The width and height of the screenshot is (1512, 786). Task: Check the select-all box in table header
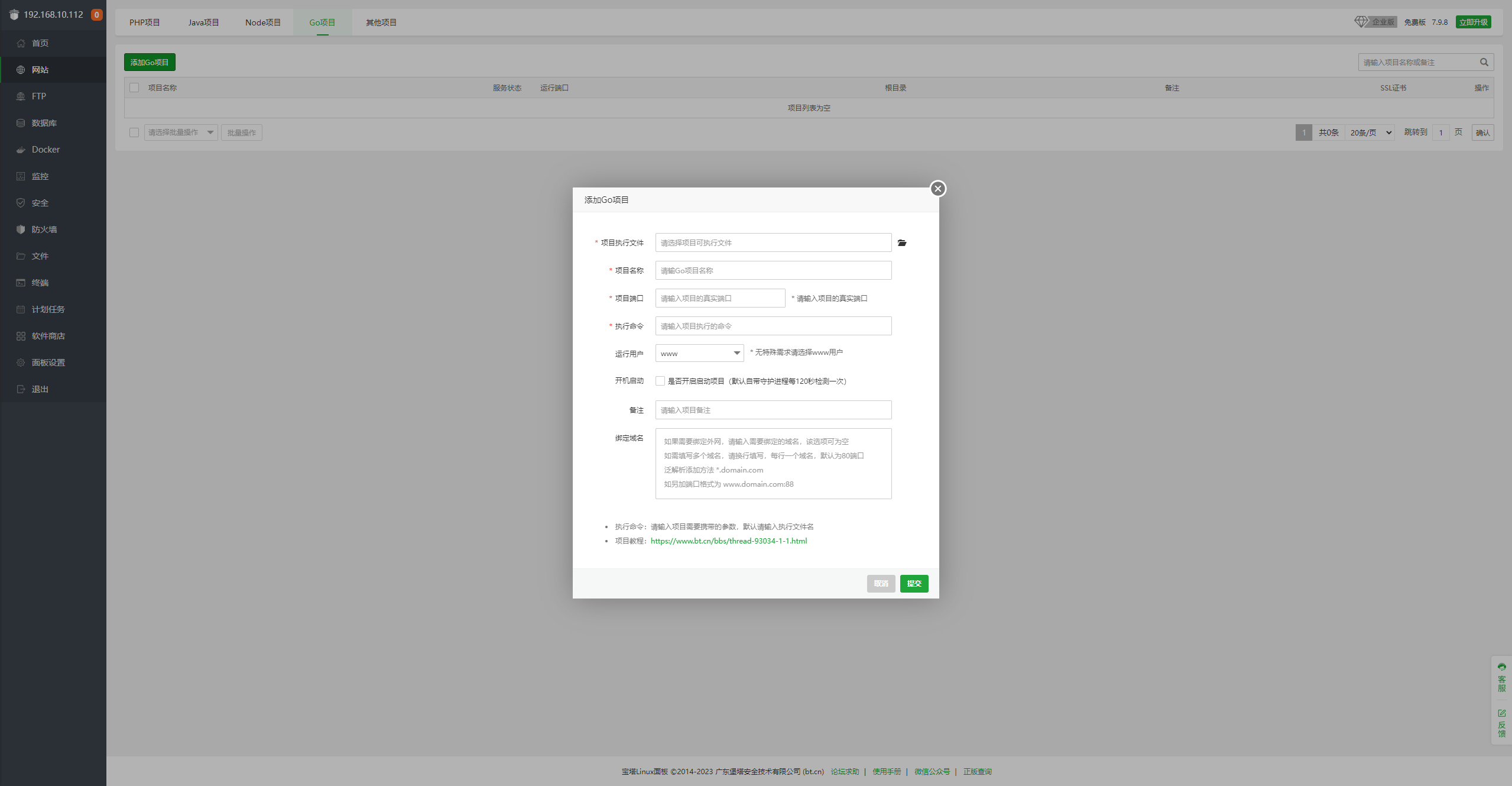pyautogui.click(x=134, y=88)
